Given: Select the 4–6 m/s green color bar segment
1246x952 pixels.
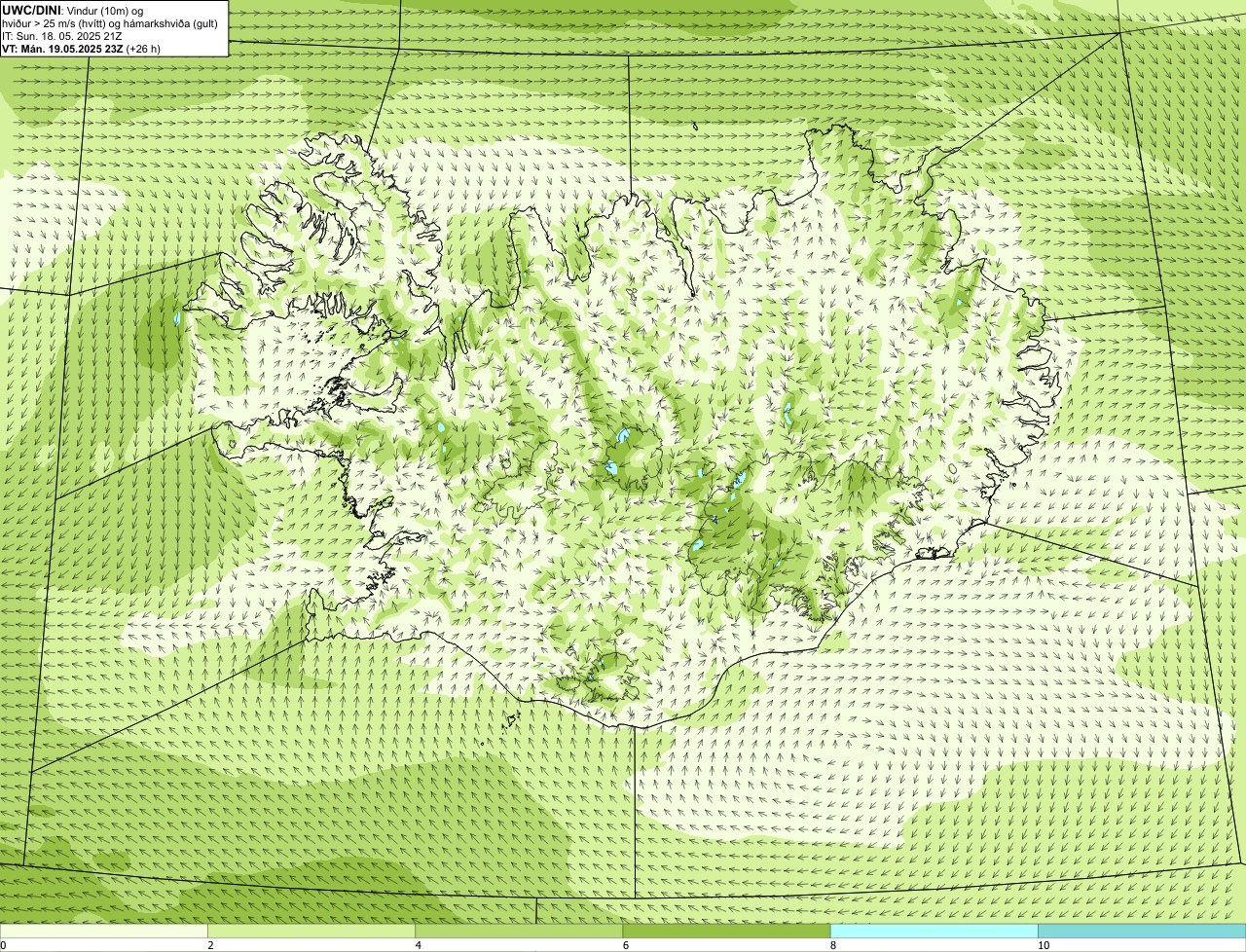Looking at the screenshot, I should pos(519,932).
